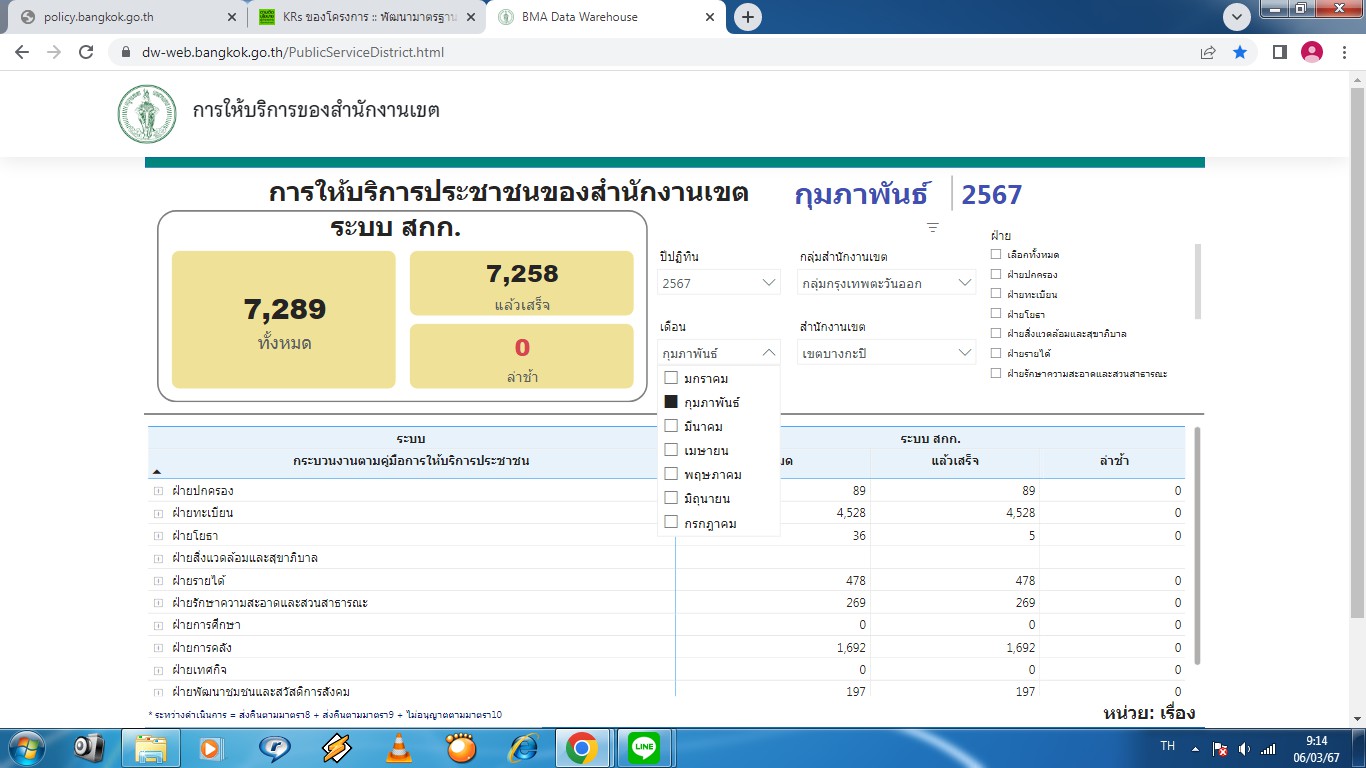Uncheck the กุมภาพันธ์ month checkbox
Screen dimensions: 1366x768
point(671,402)
